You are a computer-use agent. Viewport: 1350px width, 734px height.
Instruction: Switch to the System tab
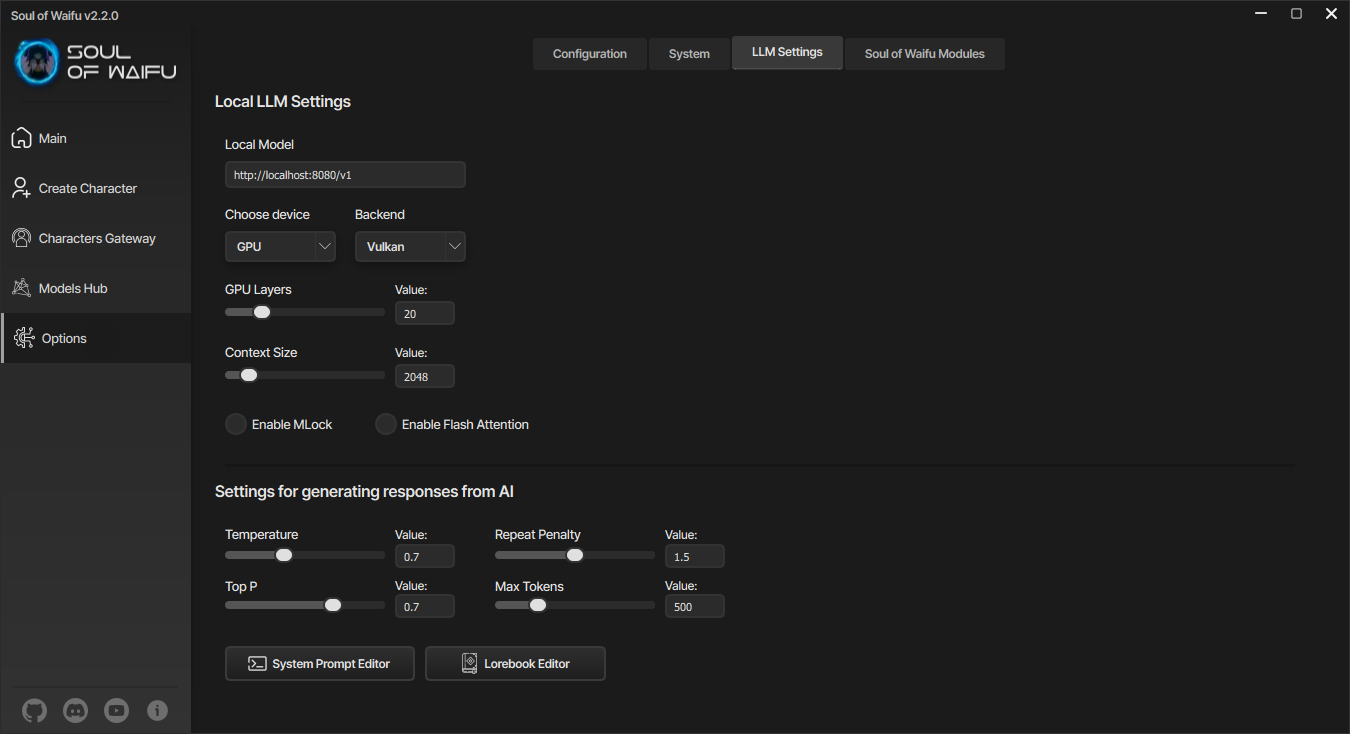pos(689,54)
